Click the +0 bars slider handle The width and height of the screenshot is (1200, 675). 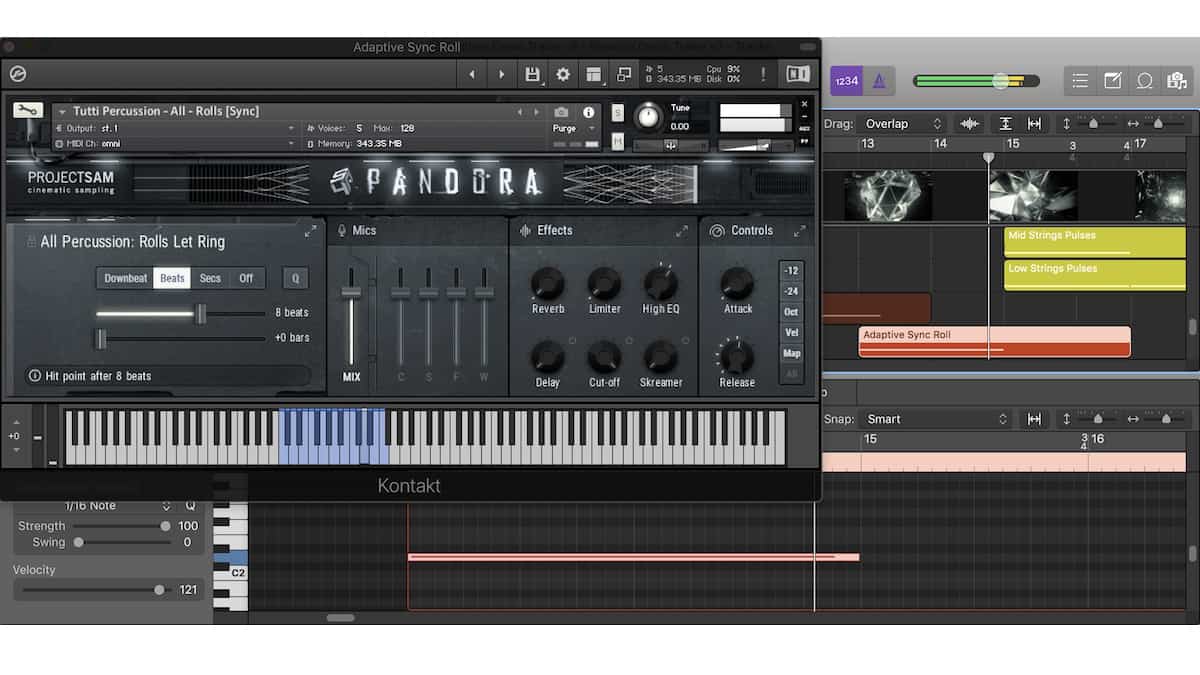tap(101, 339)
